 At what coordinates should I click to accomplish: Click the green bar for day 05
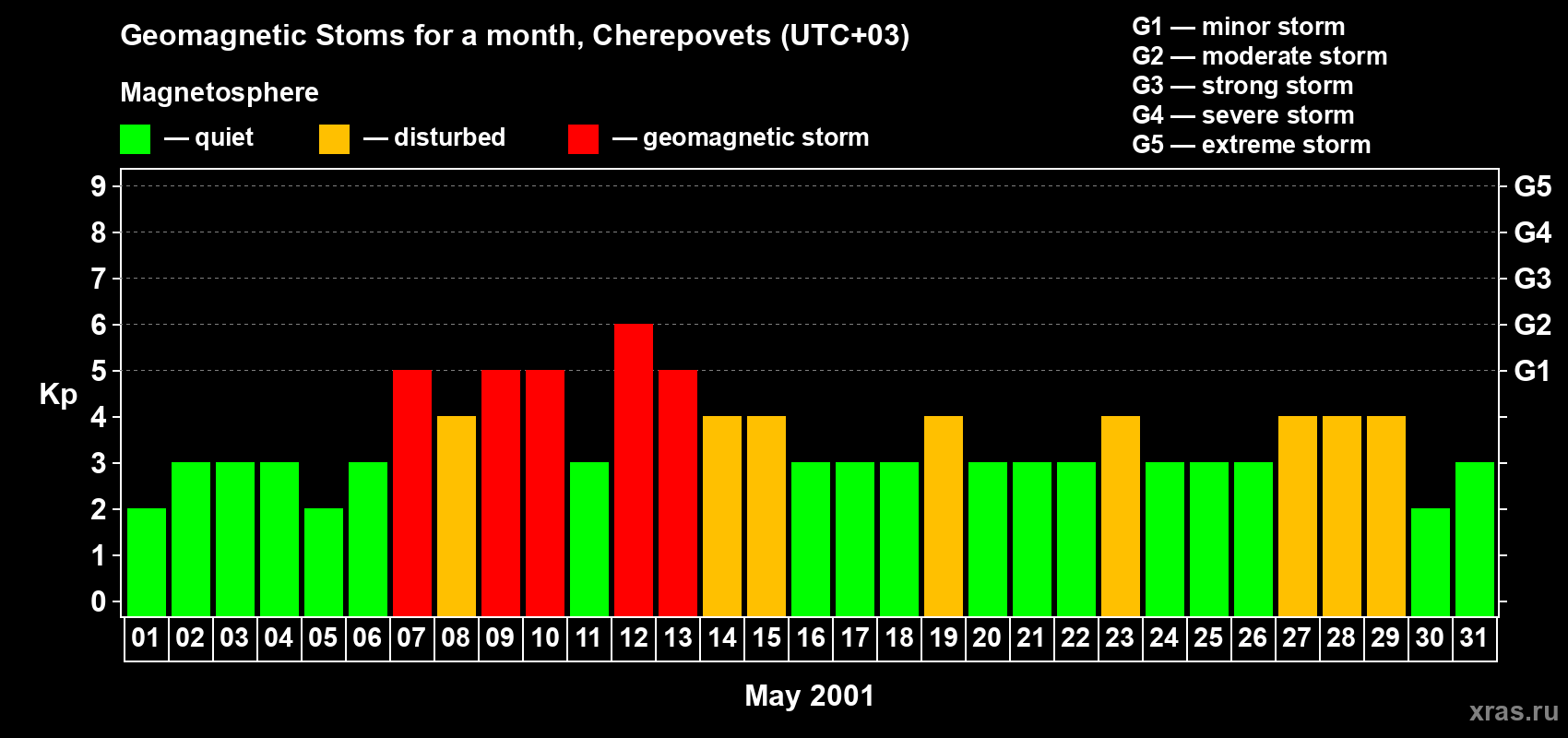click(324, 563)
